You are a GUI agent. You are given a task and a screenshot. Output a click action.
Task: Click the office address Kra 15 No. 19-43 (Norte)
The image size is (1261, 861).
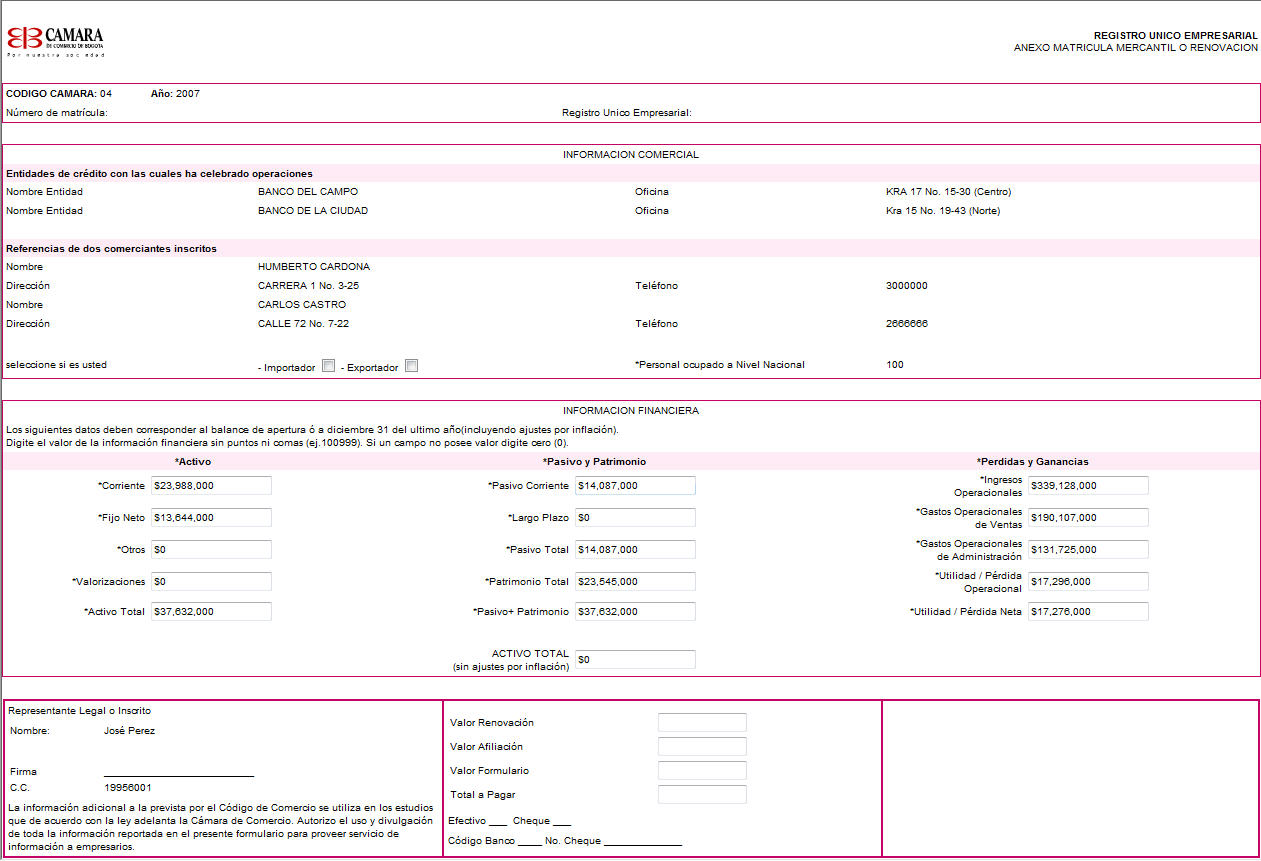pyautogui.click(x=943, y=211)
